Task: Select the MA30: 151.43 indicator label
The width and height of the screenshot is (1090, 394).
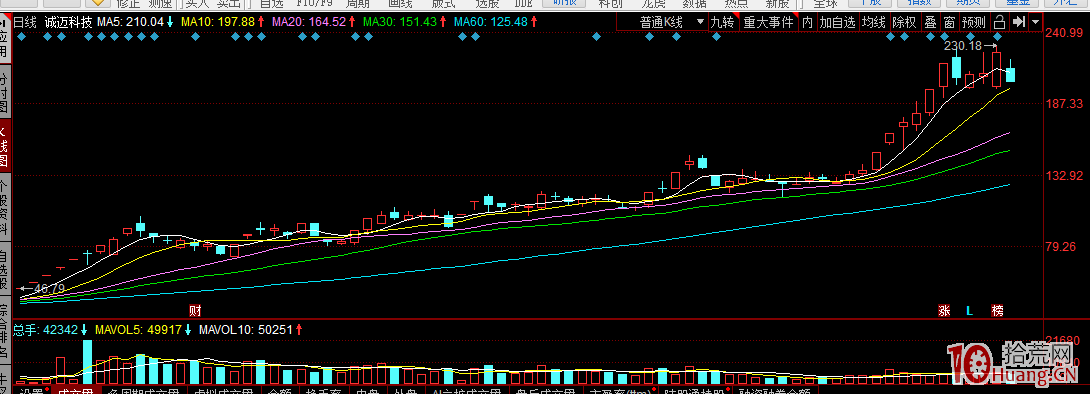Action: click(405, 22)
